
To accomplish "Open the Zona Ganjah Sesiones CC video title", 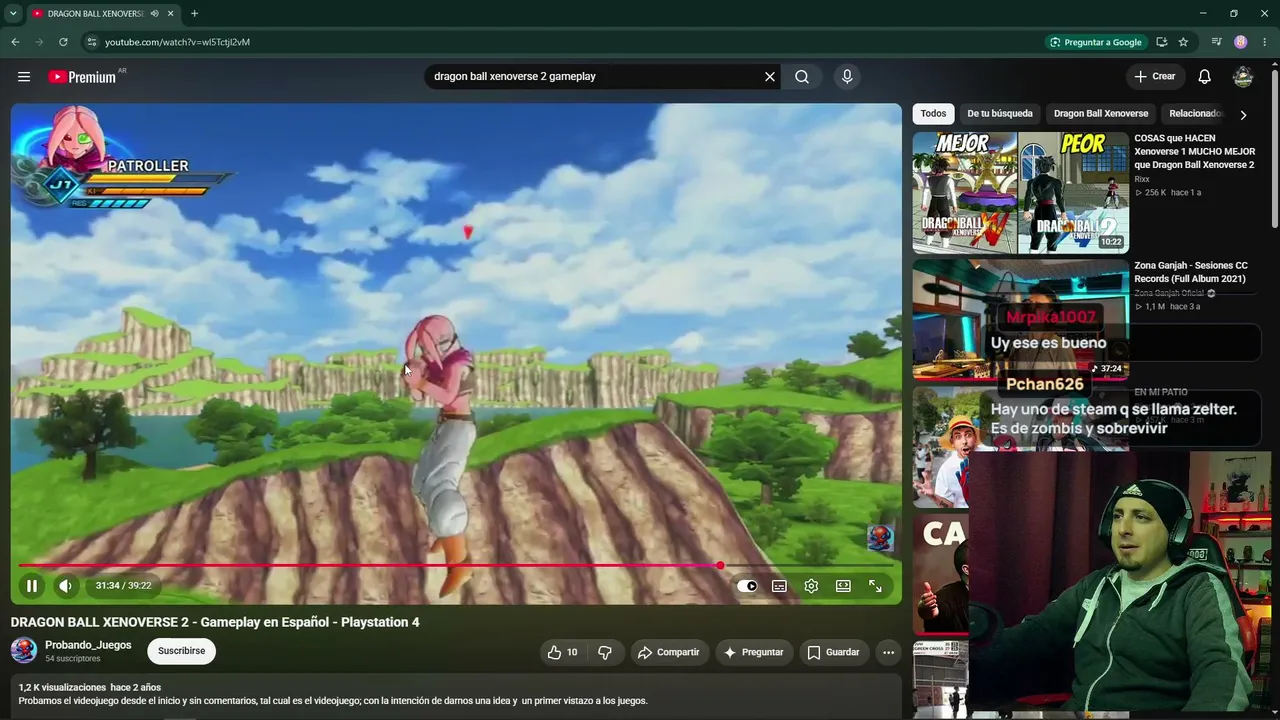I will pos(1191,272).
